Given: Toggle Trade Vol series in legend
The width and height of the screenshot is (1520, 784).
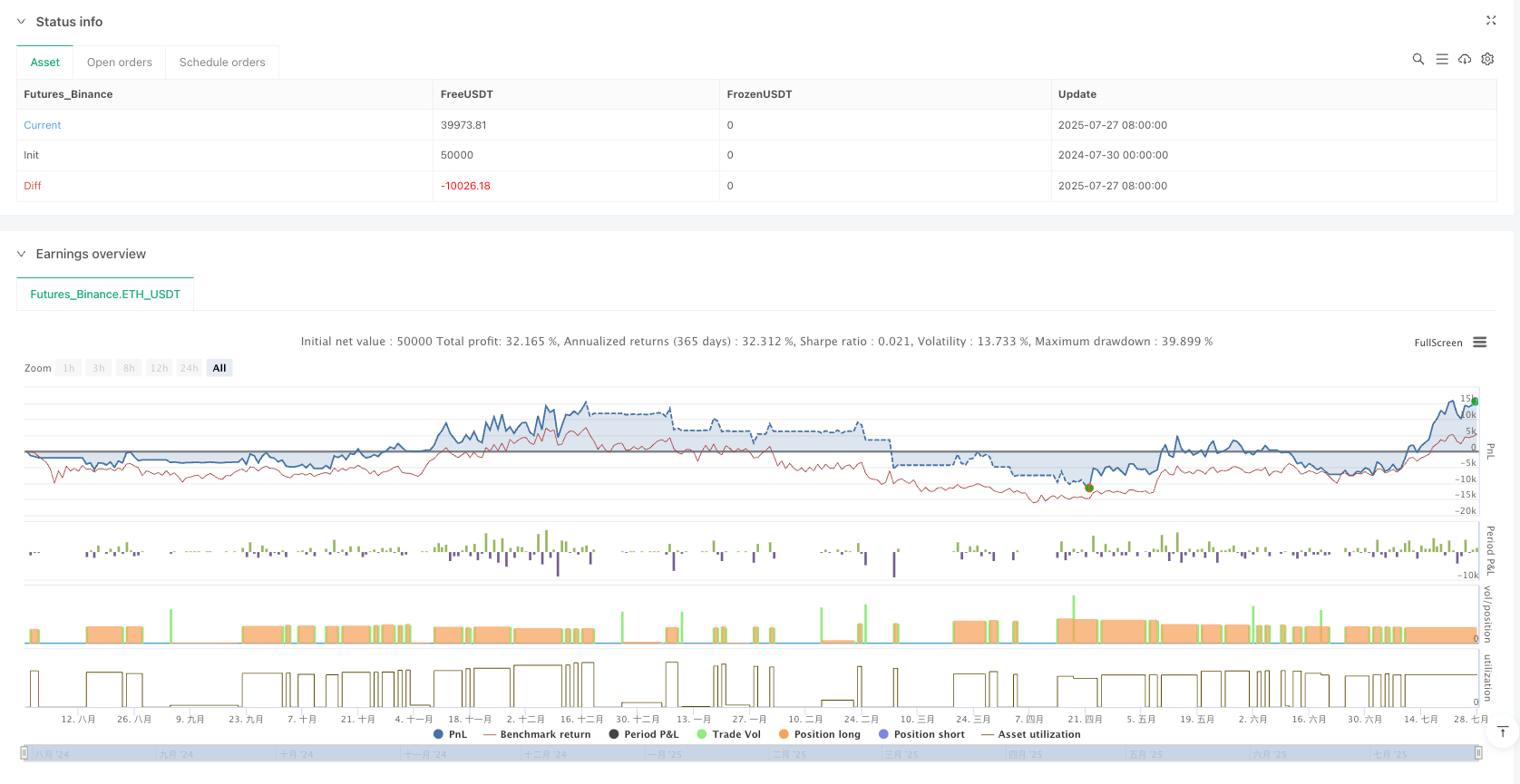Looking at the screenshot, I should (729, 734).
